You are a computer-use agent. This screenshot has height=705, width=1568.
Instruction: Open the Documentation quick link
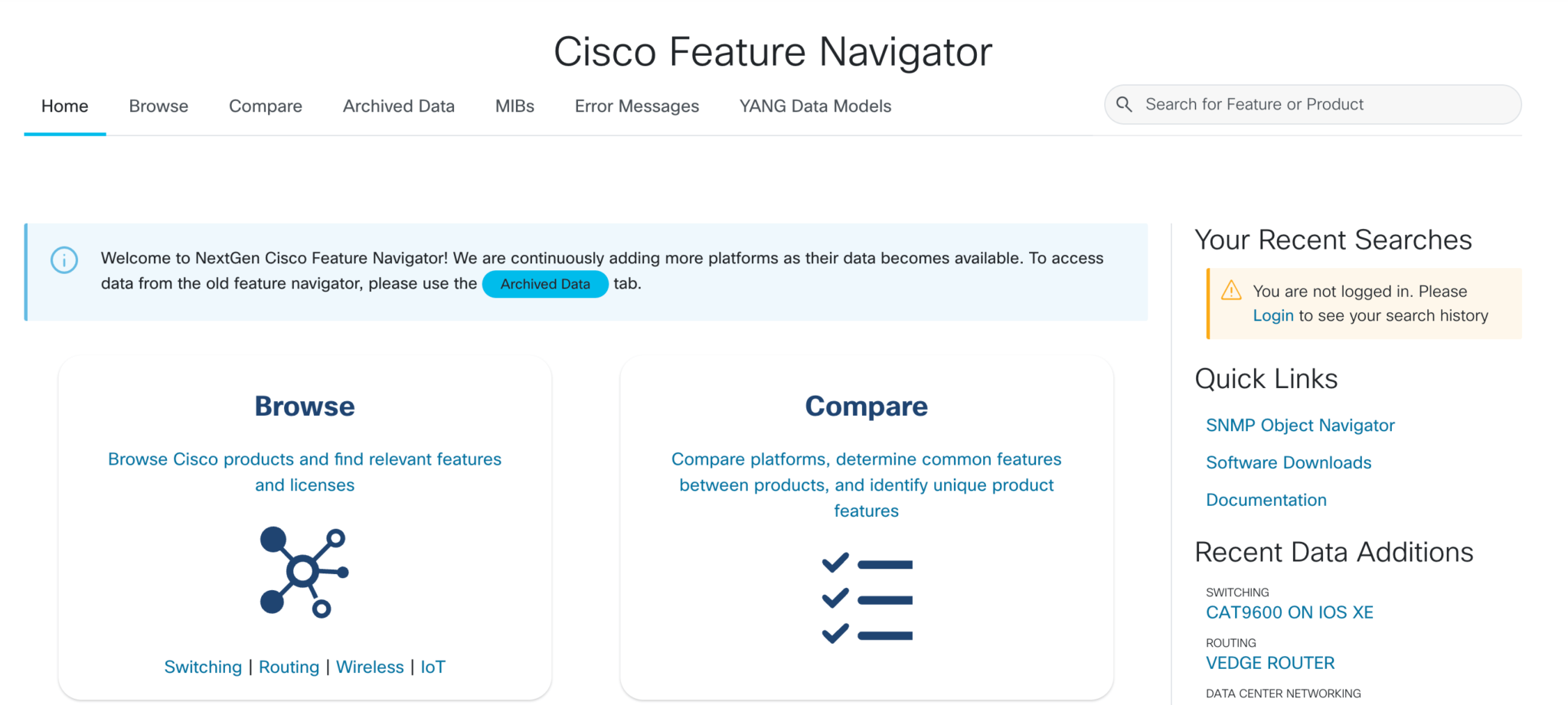[1266, 499]
